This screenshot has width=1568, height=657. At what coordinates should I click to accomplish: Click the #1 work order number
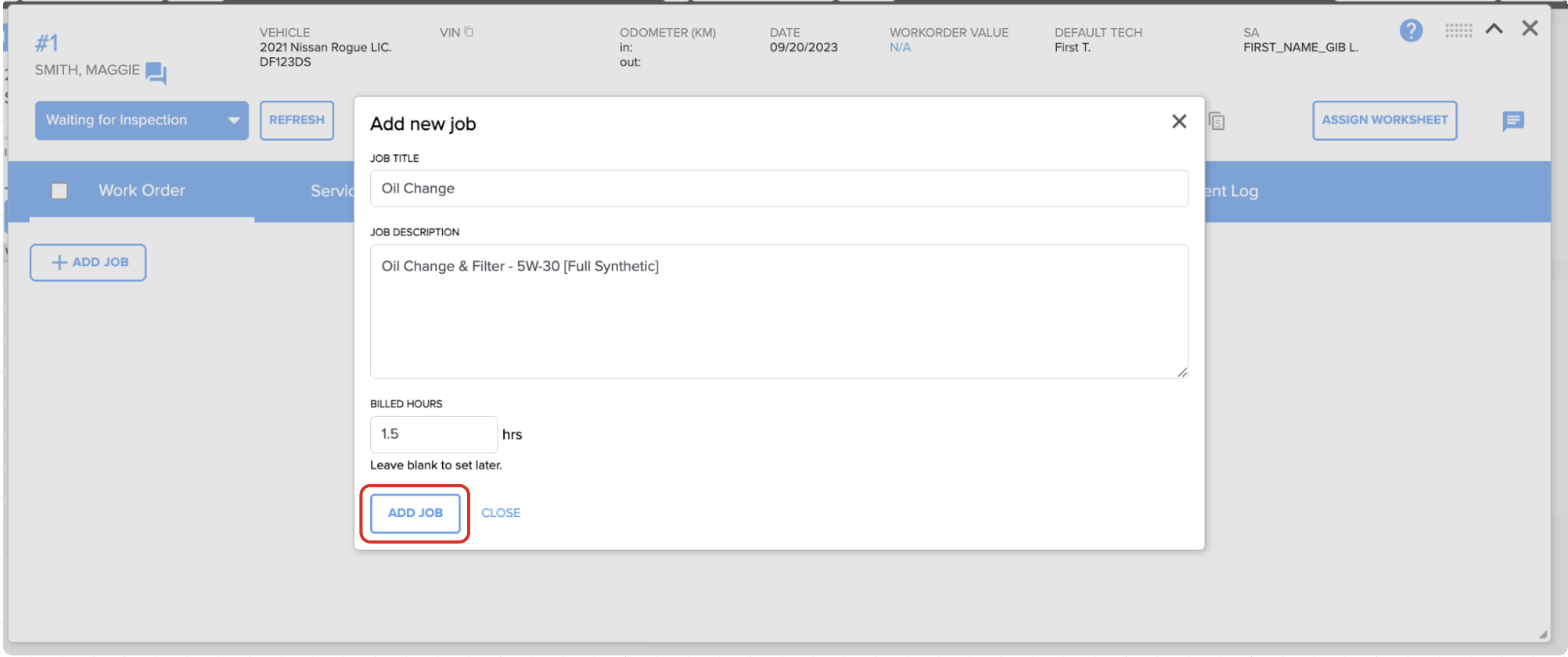pos(46,43)
